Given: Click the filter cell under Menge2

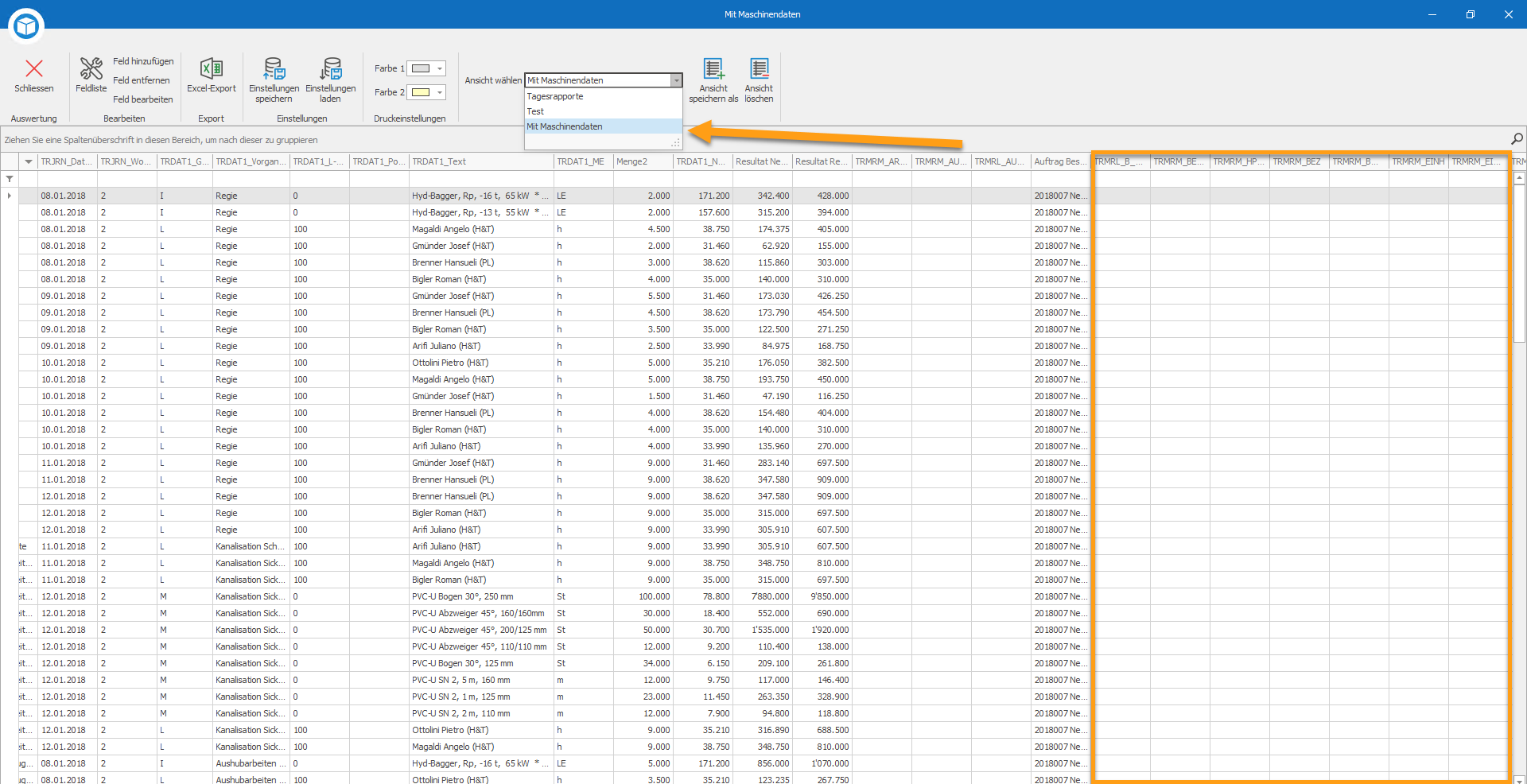Looking at the screenshot, I should point(643,179).
